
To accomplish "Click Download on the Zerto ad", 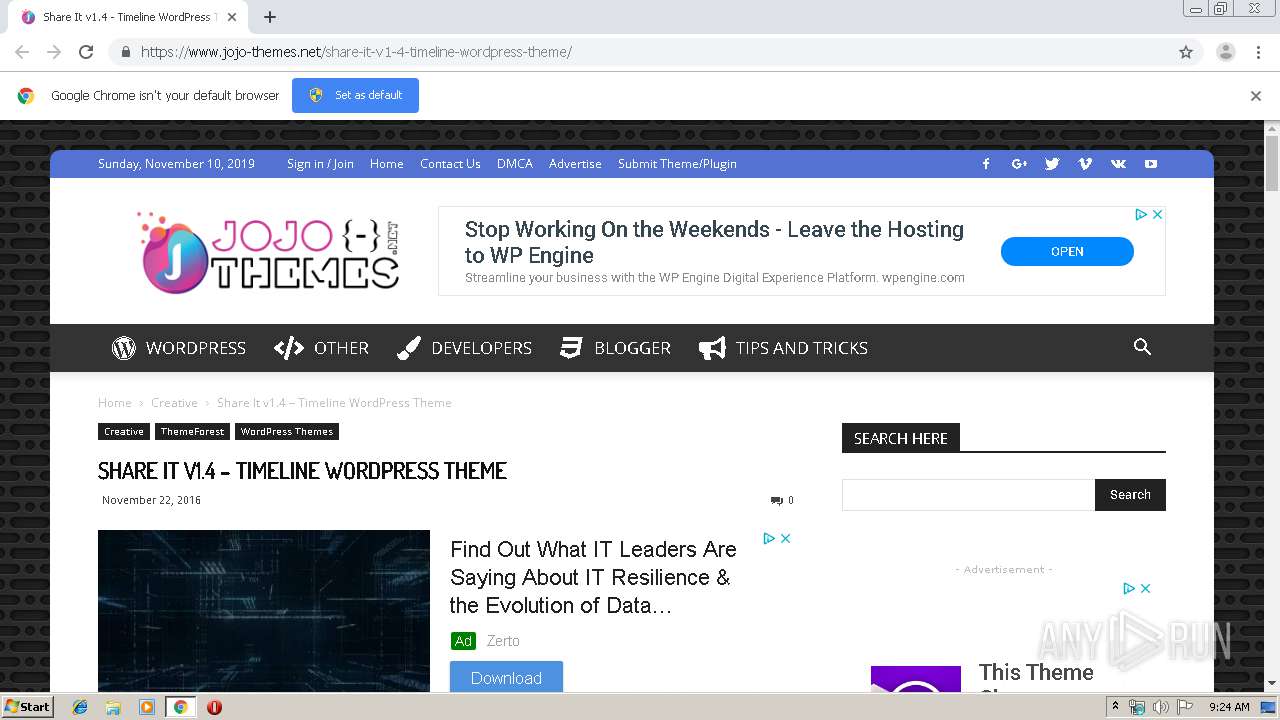I will pos(506,677).
